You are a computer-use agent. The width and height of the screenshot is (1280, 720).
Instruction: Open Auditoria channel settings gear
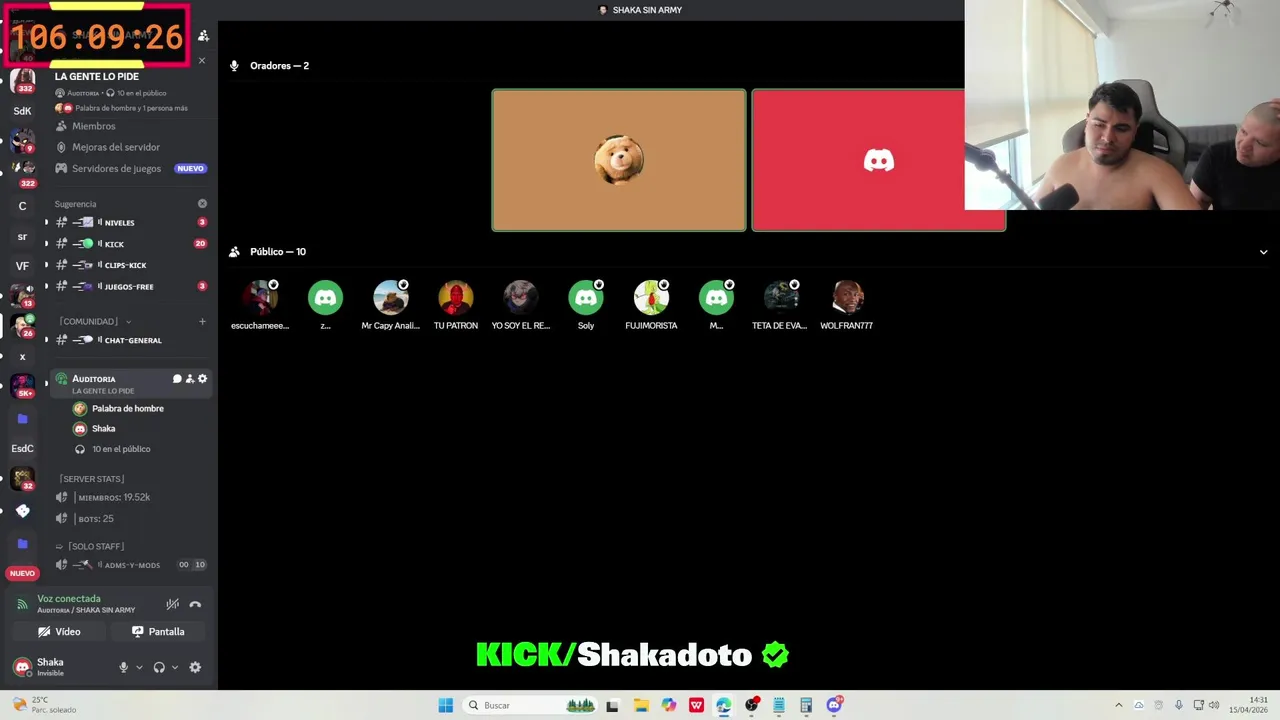[202, 379]
